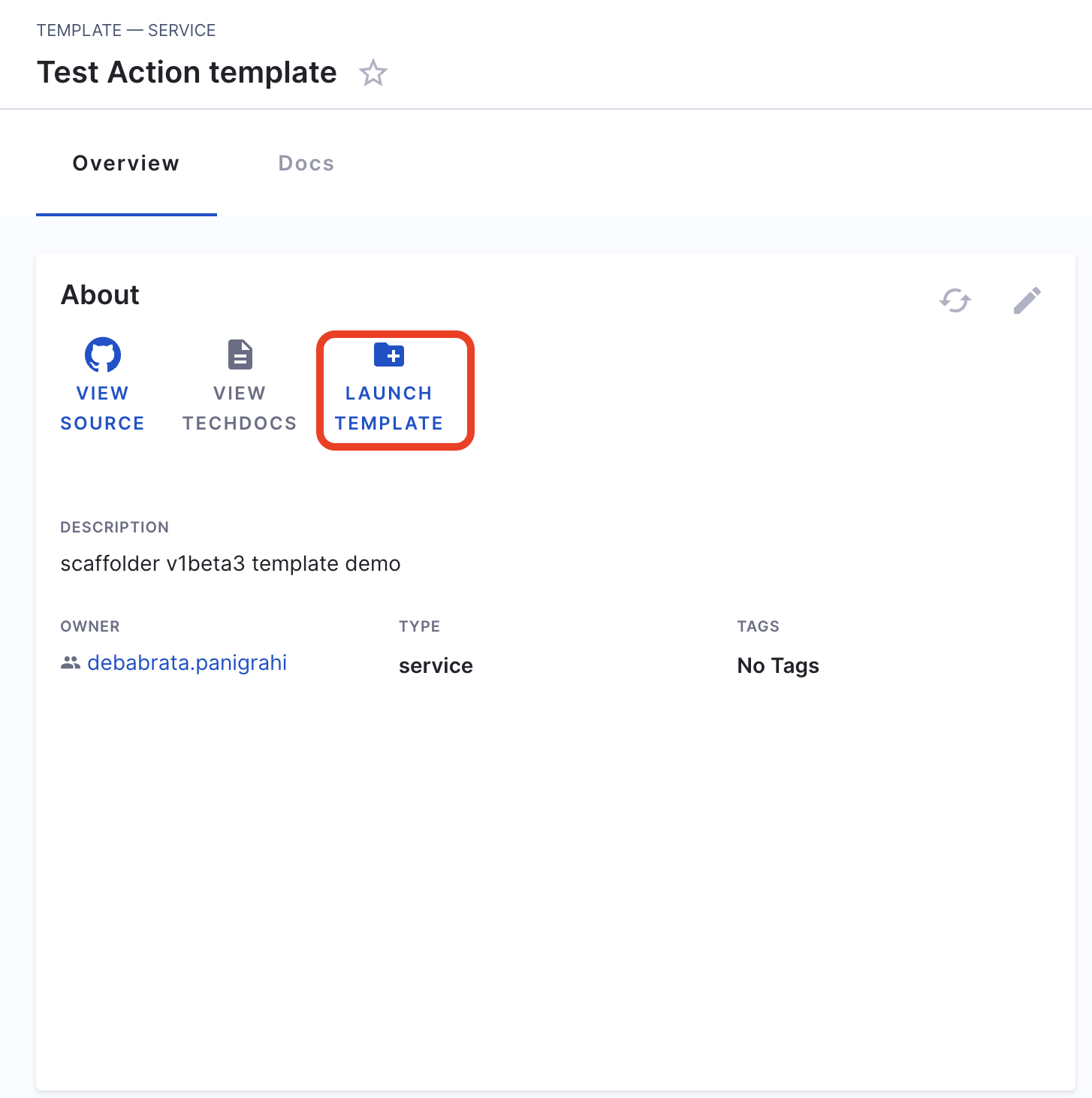
Task: Click the pencil edit metadata icon
Action: tap(1027, 300)
